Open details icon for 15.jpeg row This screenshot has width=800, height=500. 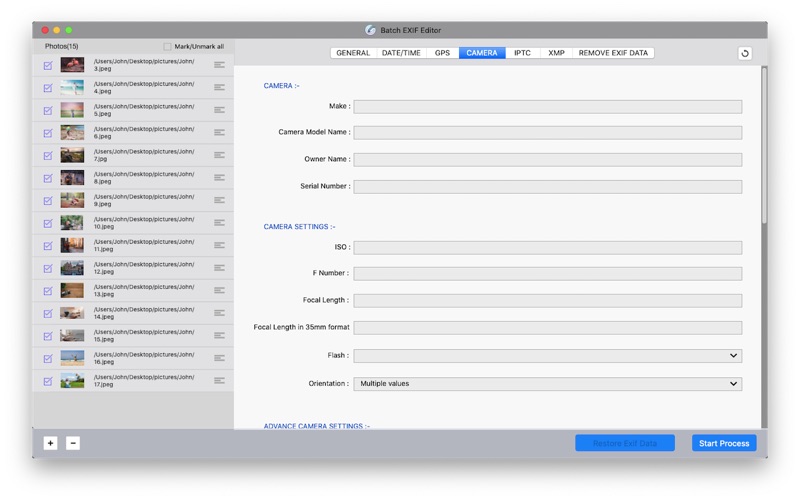(219, 335)
